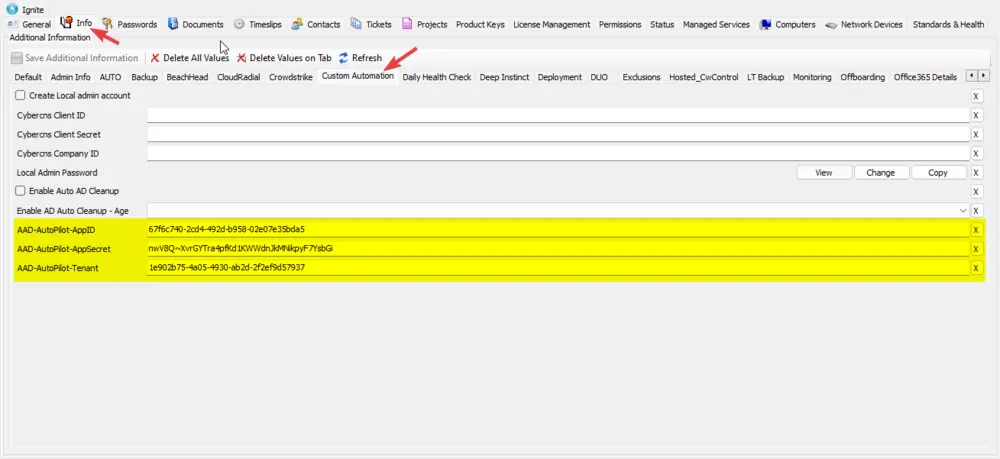
Task: Click Delete All Values
Action: point(189,58)
